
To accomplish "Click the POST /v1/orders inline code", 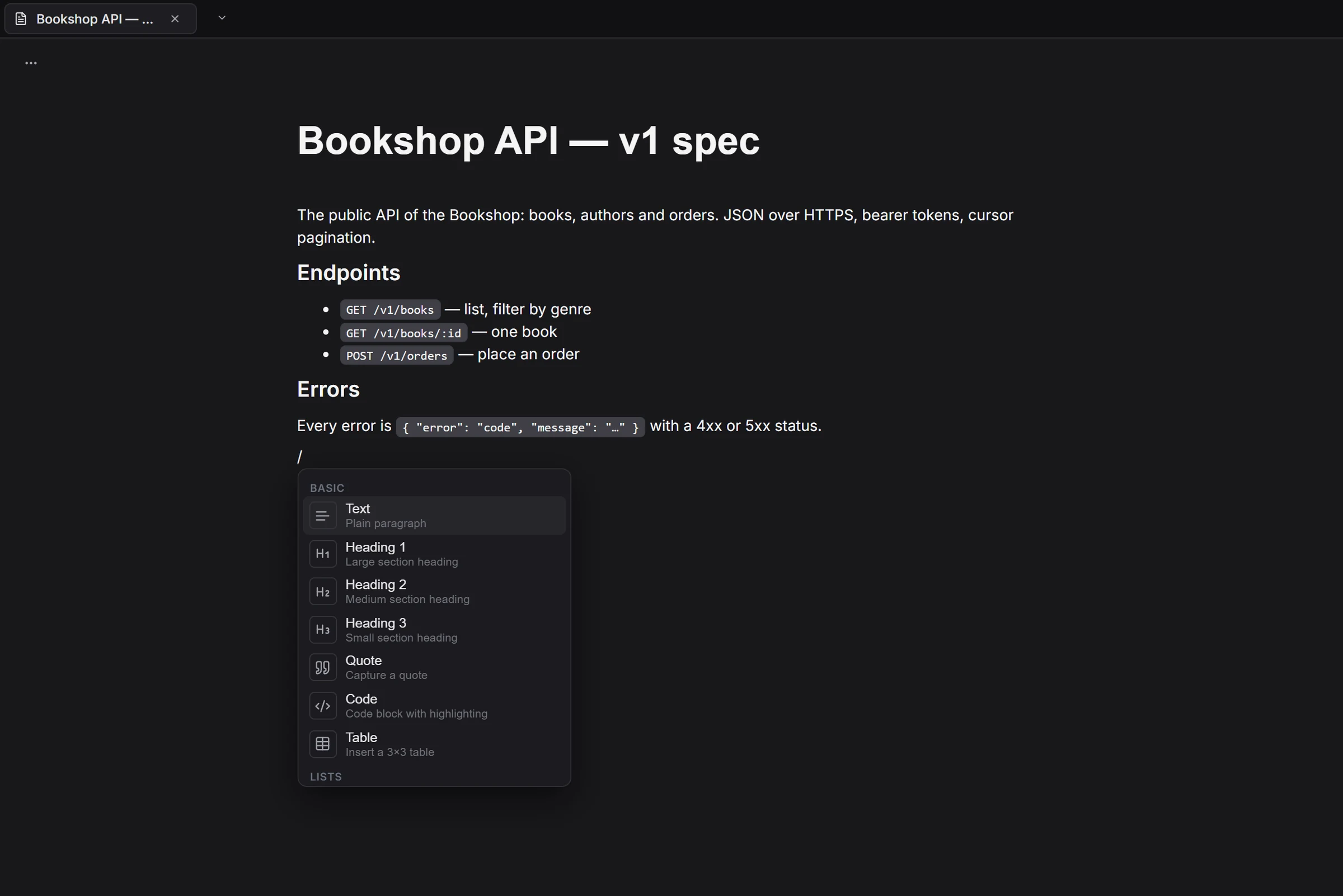I will (397, 355).
